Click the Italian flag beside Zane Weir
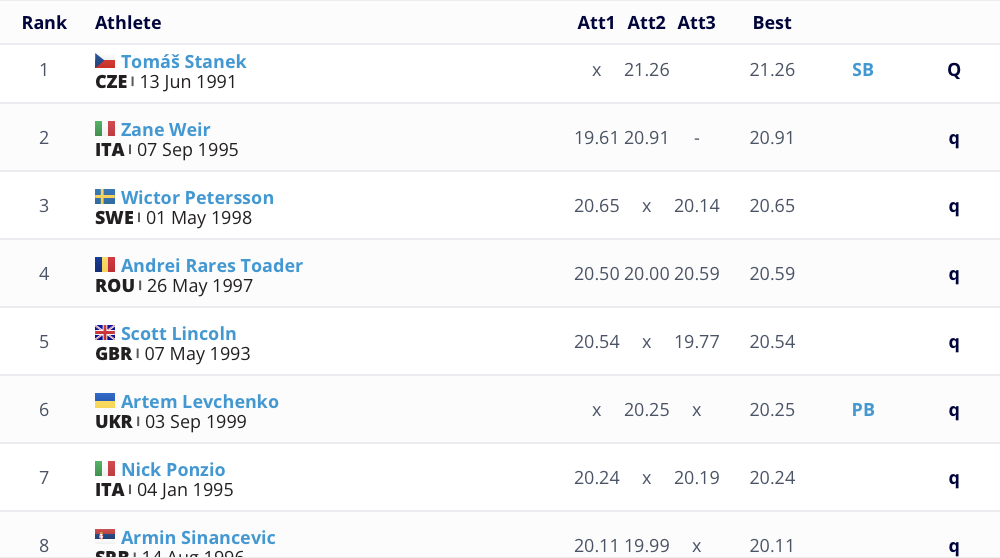The height and width of the screenshot is (558, 1000). tap(105, 129)
